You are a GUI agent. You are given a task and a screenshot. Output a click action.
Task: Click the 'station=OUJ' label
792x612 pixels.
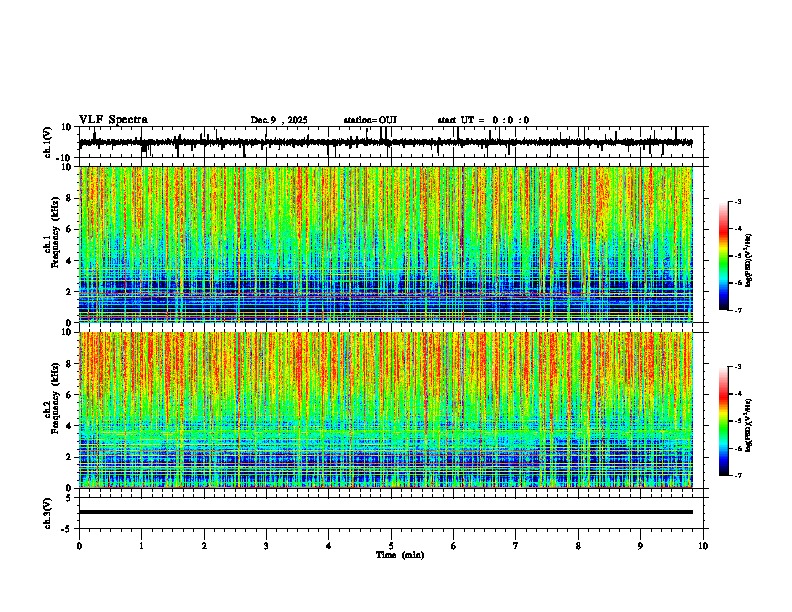point(370,120)
